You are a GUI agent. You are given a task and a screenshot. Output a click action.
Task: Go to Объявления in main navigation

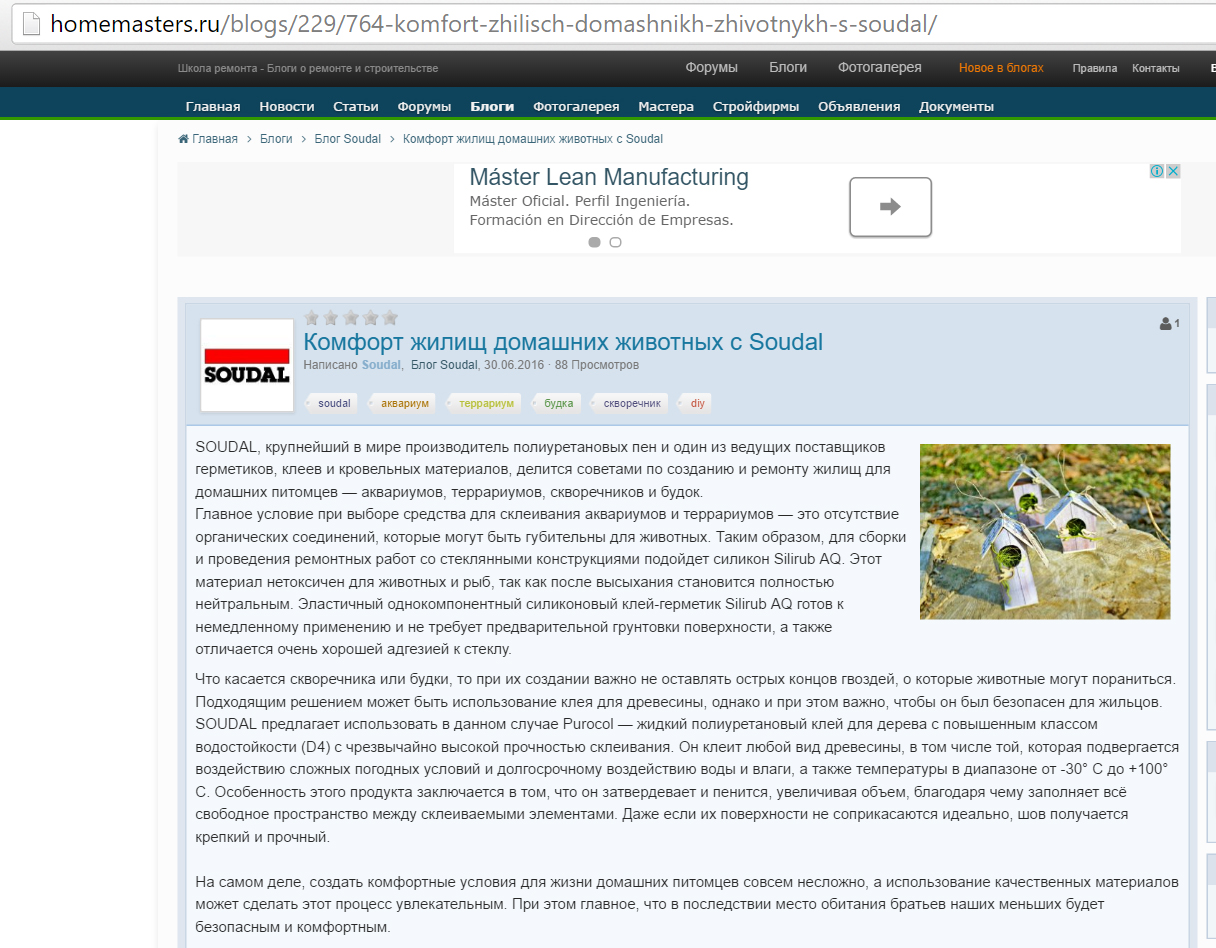859,106
